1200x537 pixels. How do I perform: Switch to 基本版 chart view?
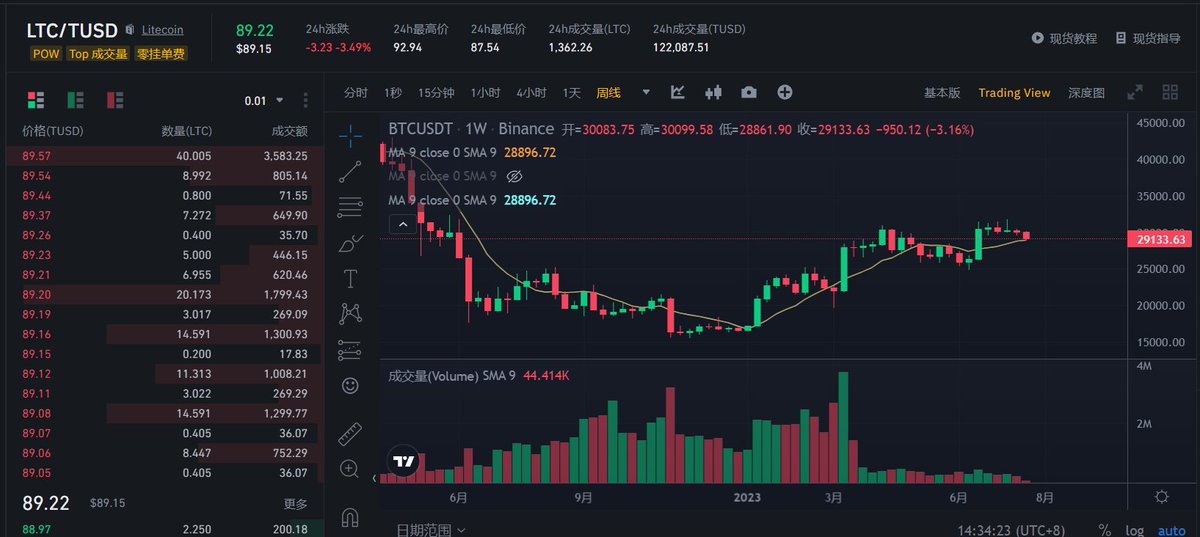(x=941, y=93)
